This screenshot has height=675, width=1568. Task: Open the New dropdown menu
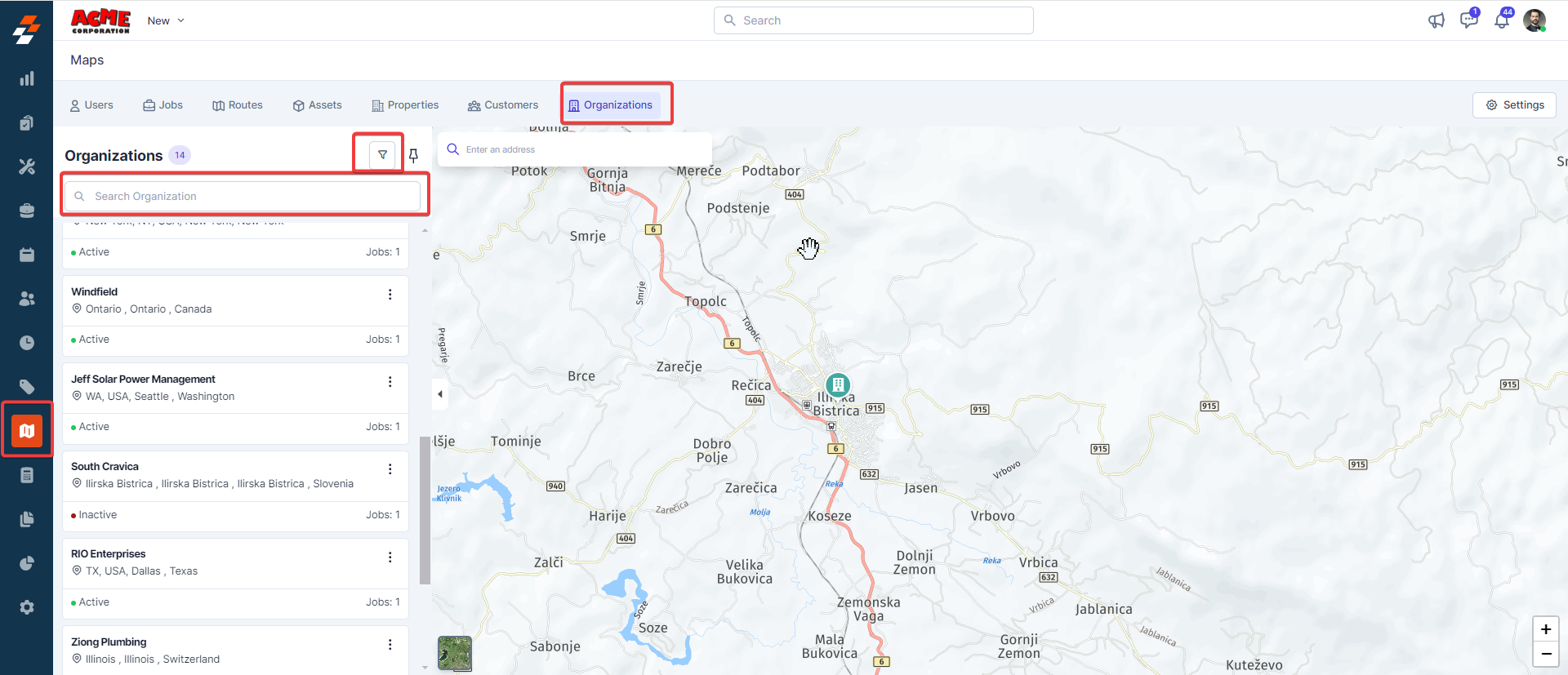[166, 20]
